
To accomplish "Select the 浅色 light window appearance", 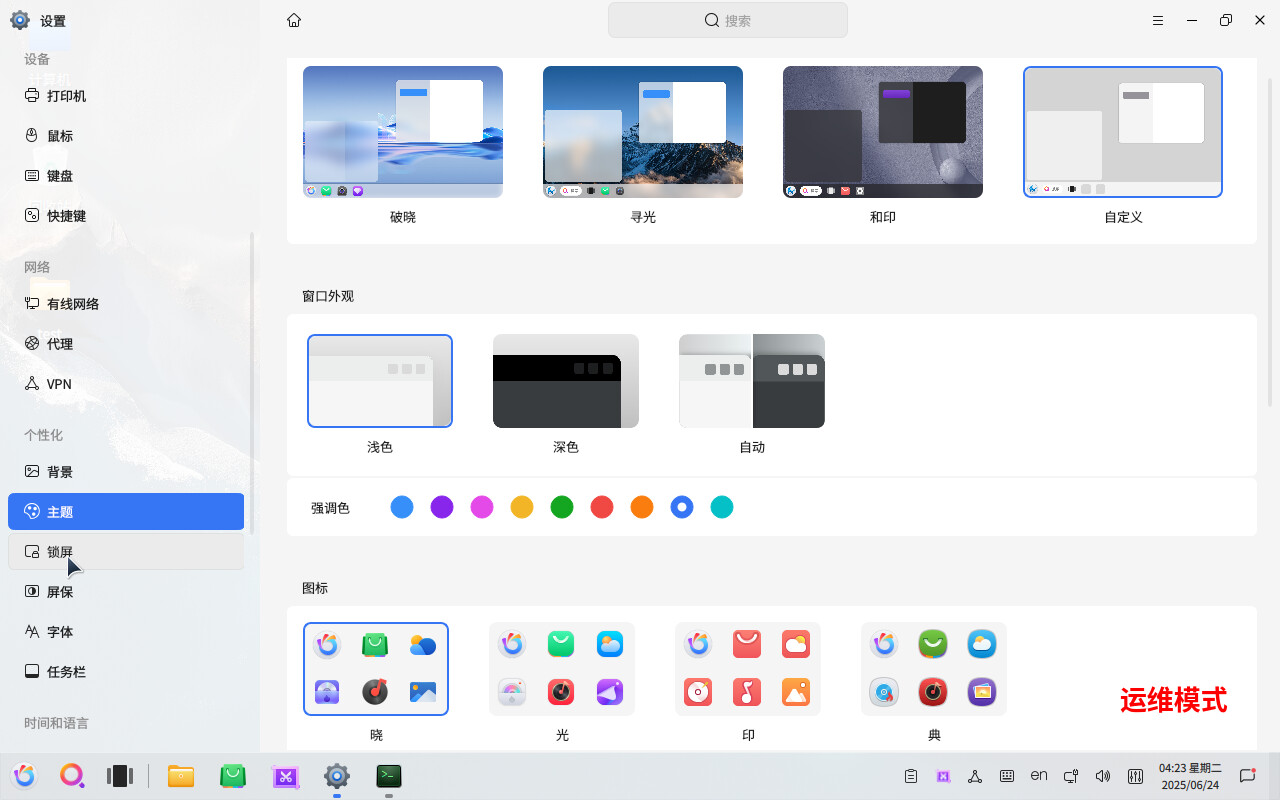I will (x=380, y=381).
